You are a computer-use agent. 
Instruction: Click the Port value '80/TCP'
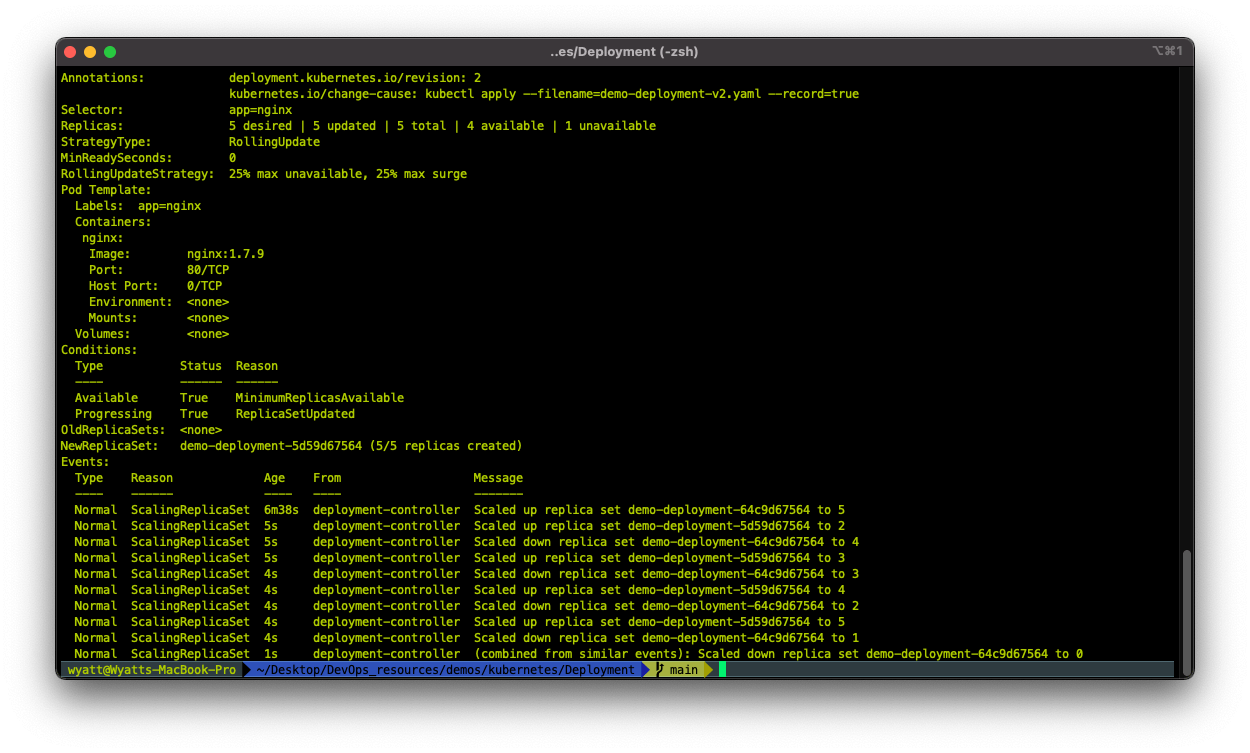tap(208, 270)
